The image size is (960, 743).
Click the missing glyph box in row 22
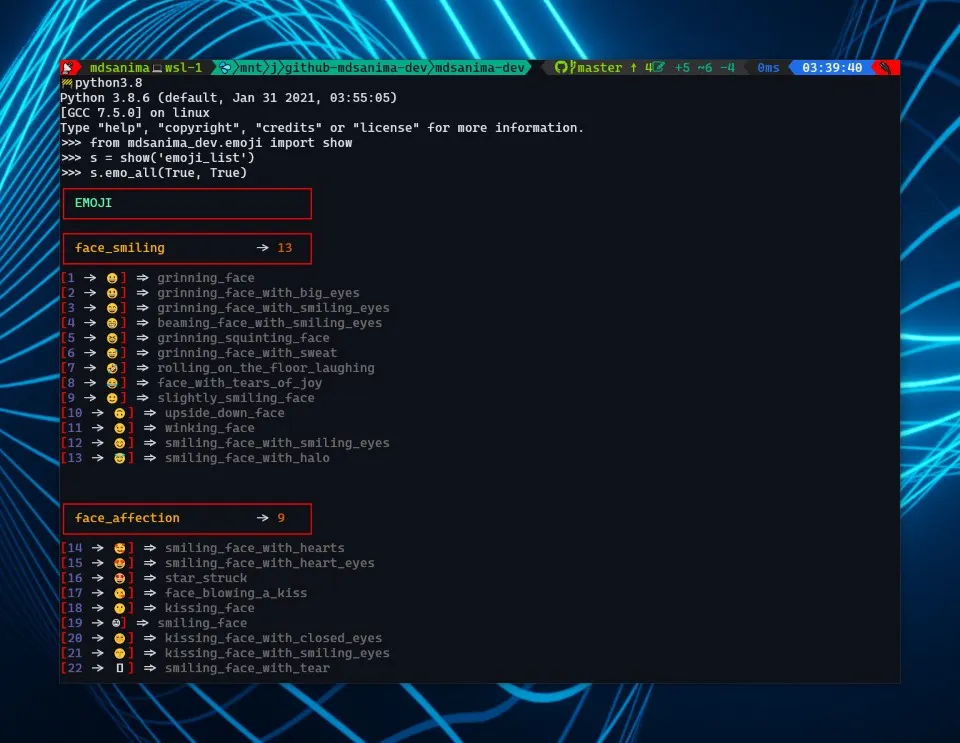(120, 668)
